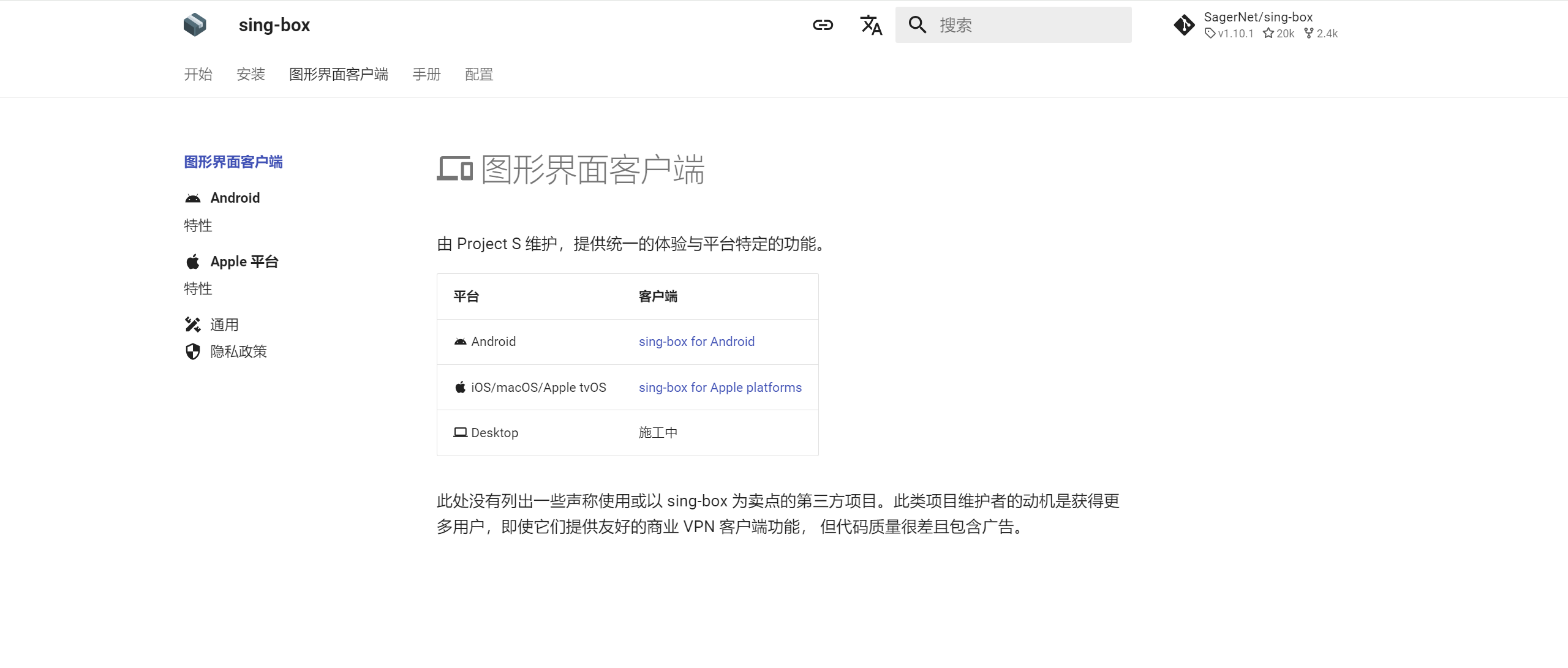This screenshot has width=1568, height=668.
Task: Focus the 搜索 search field
Action: [1013, 25]
